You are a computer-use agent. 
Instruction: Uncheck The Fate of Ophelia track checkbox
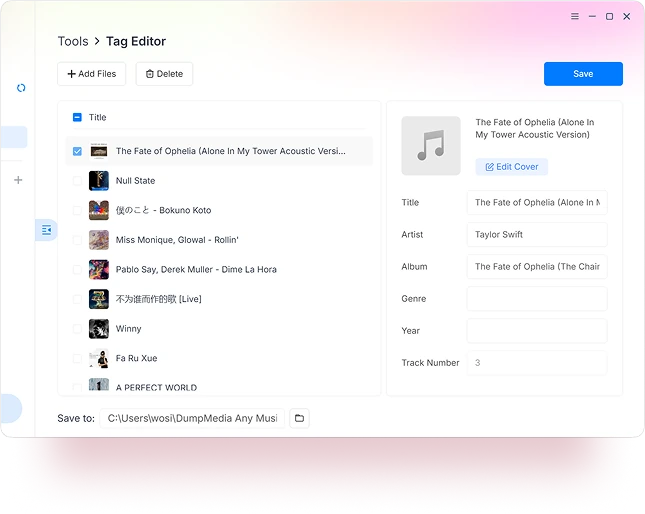(x=78, y=152)
